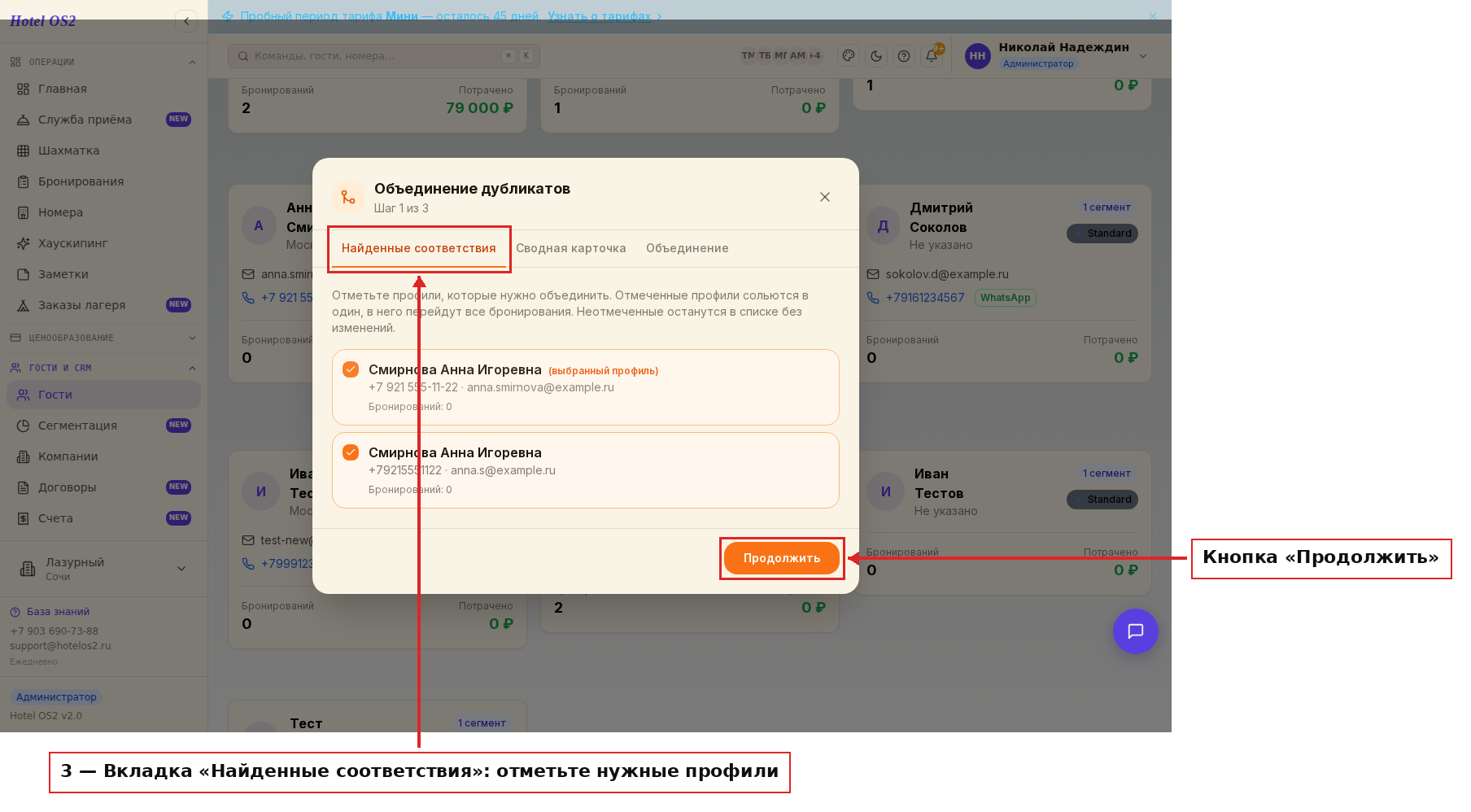Click the WhatsApp badge for Дмитрий Соколов
The width and height of the screenshot is (1471, 812).
(x=1005, y=298)
